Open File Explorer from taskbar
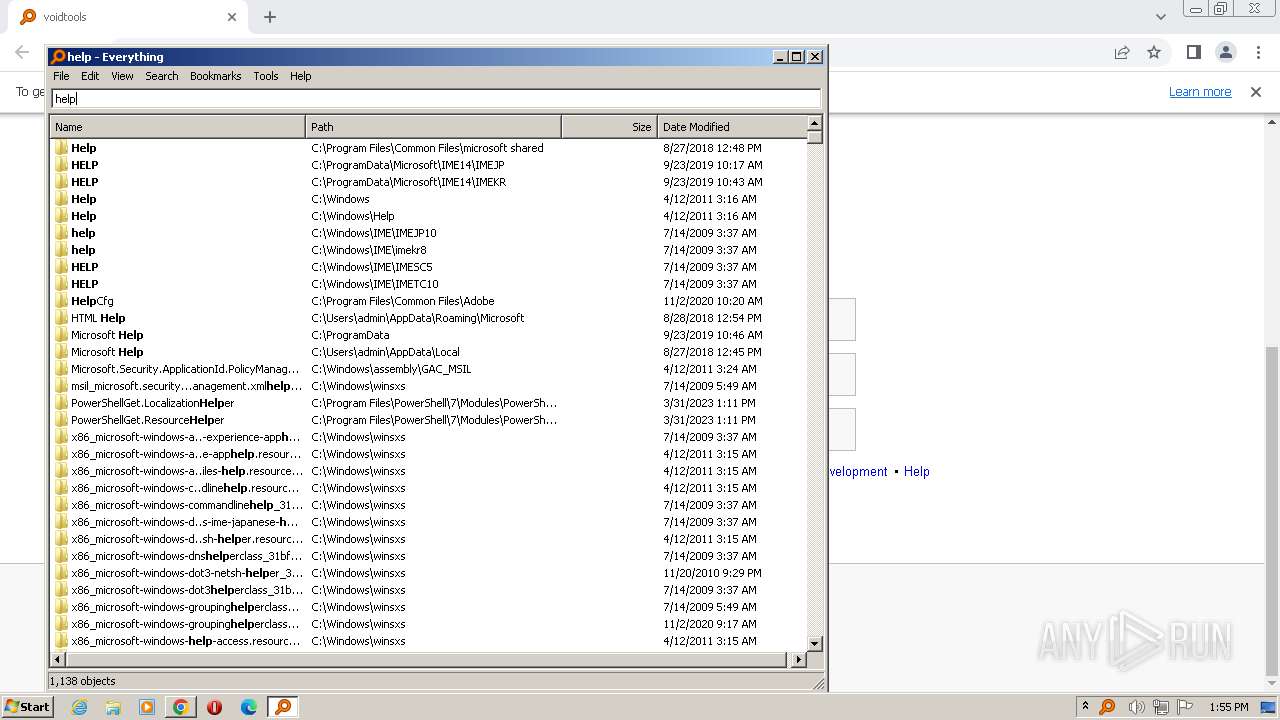This screenshot has height=720, width=1280. coord(113,707)
